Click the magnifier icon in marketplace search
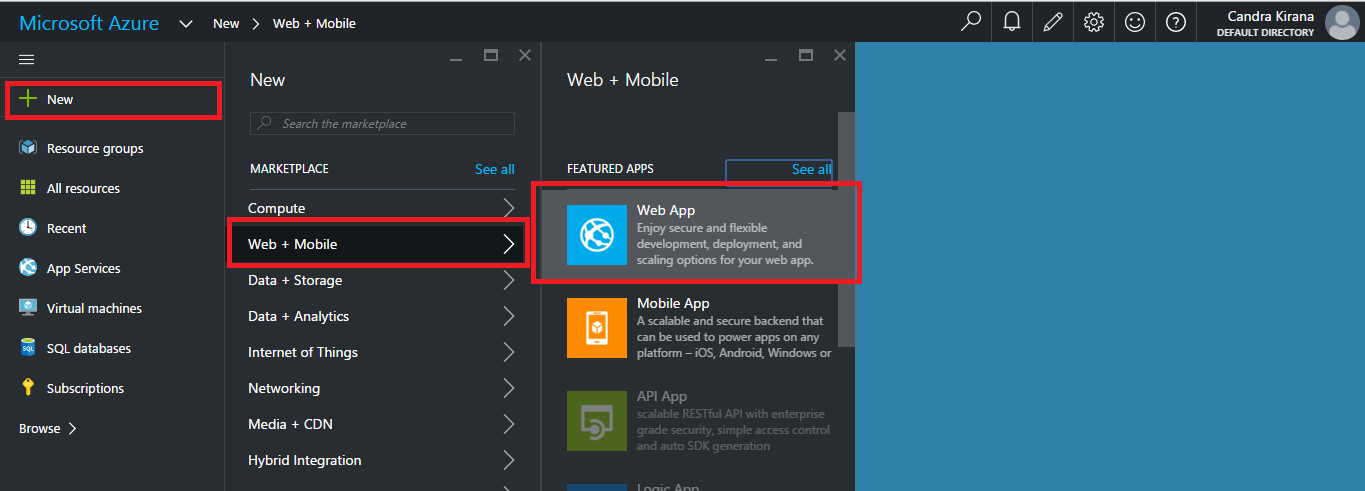This screenshot has height=491, width=1365. [x=265, y=123]
